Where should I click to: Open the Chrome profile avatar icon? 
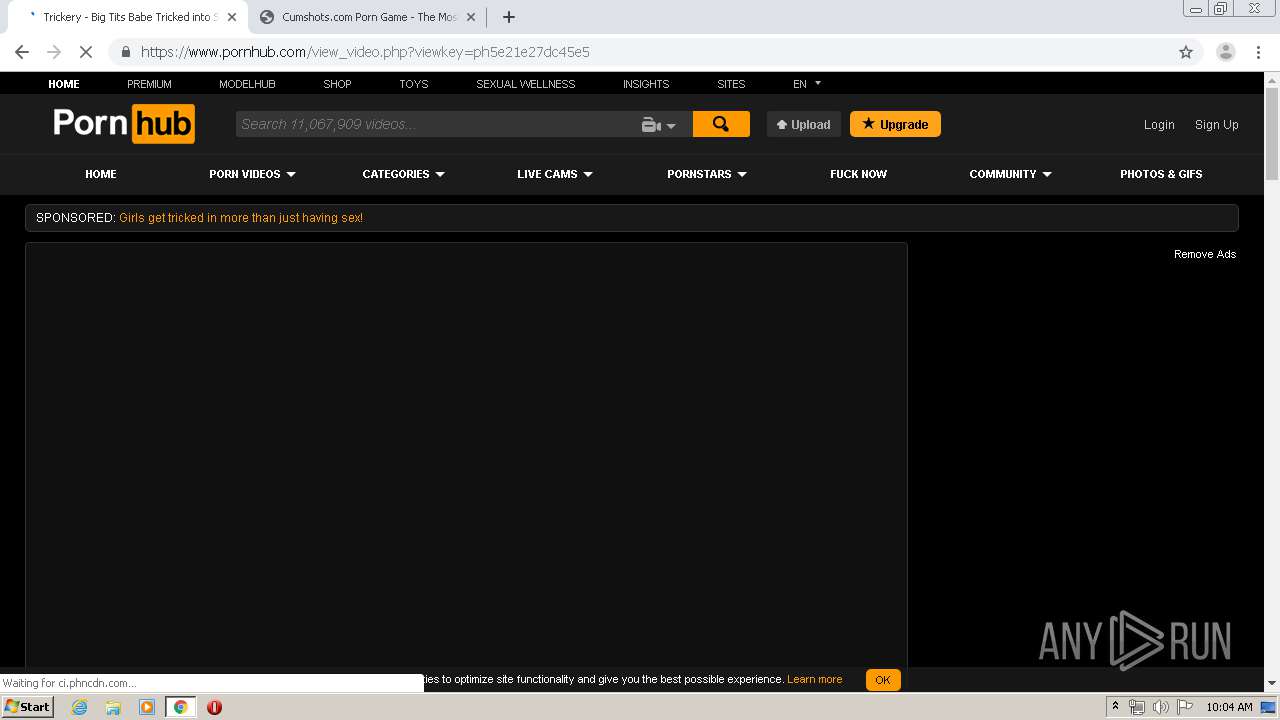(x=1226, y=52)
